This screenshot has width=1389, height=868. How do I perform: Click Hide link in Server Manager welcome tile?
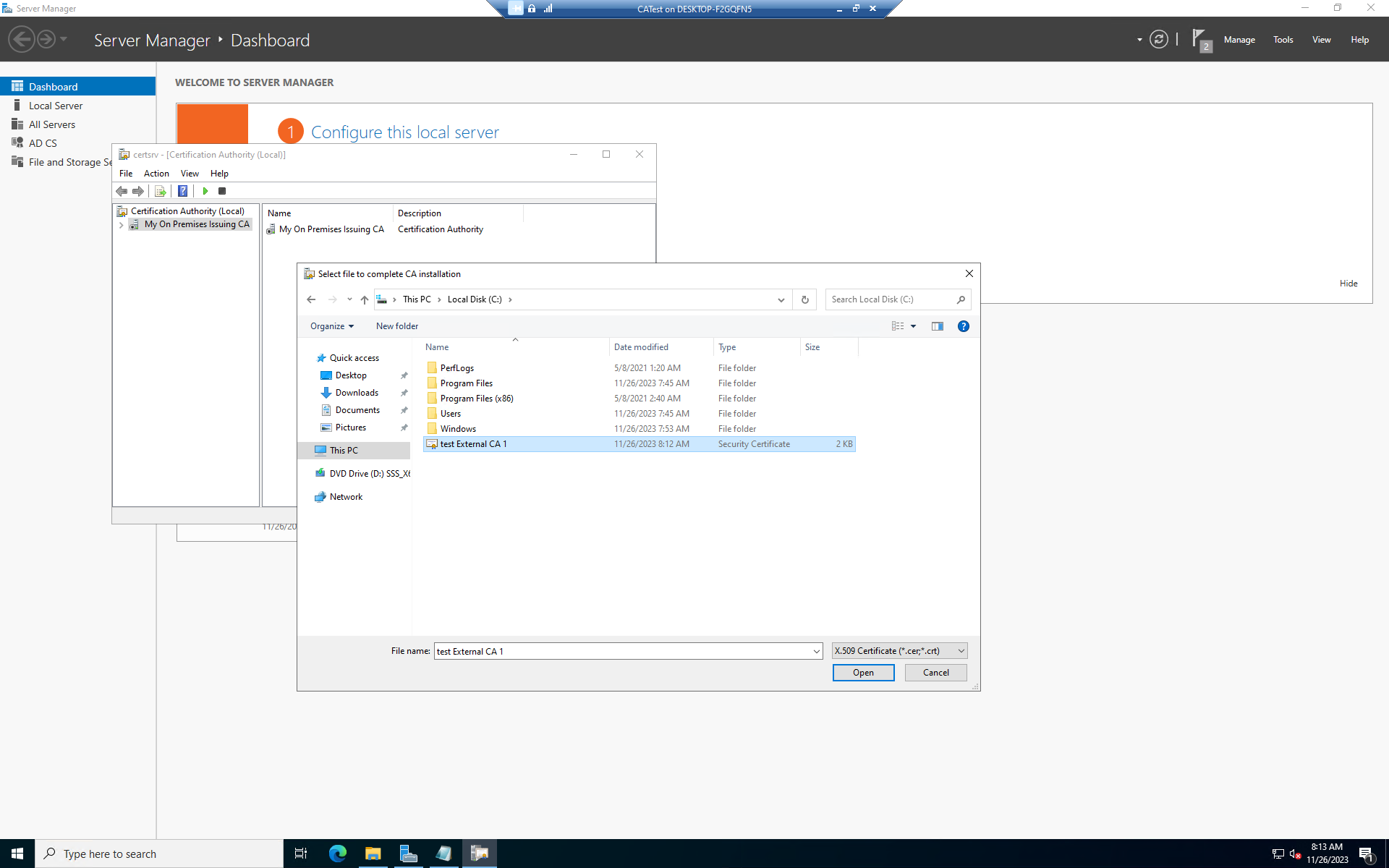coord(1348,284)
